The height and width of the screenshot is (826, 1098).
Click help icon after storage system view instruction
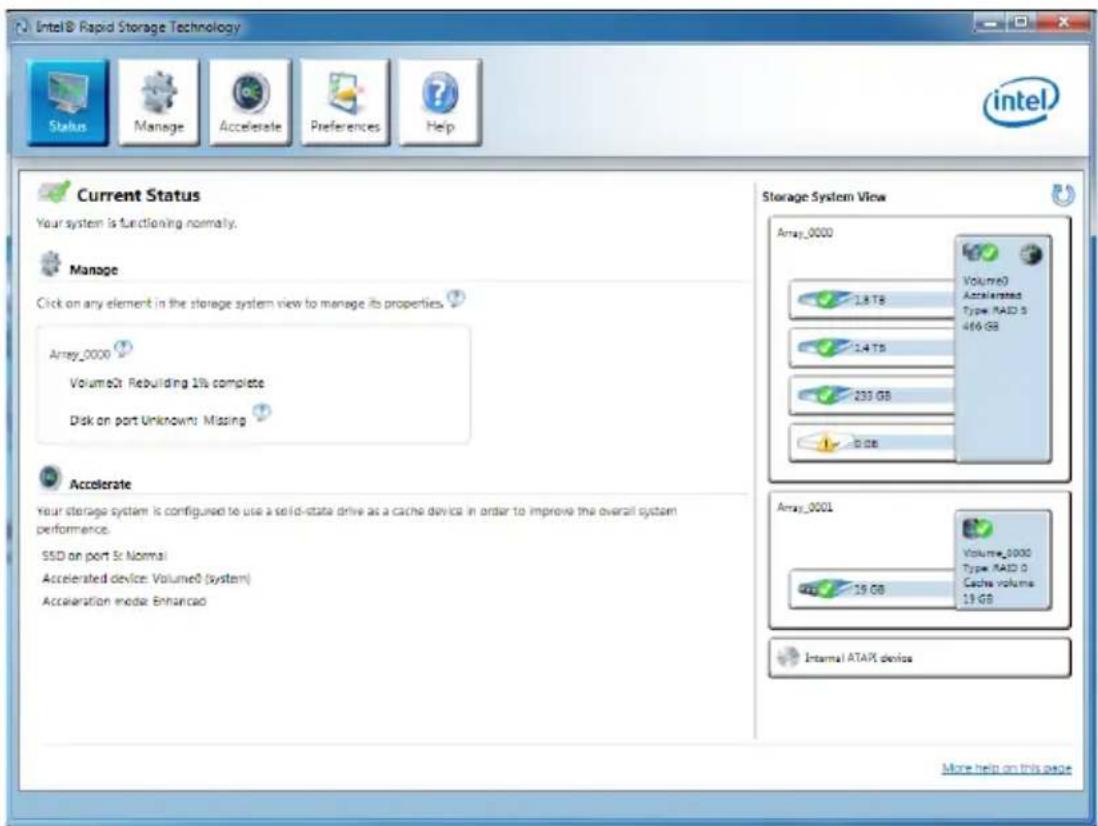click(456, 299)
